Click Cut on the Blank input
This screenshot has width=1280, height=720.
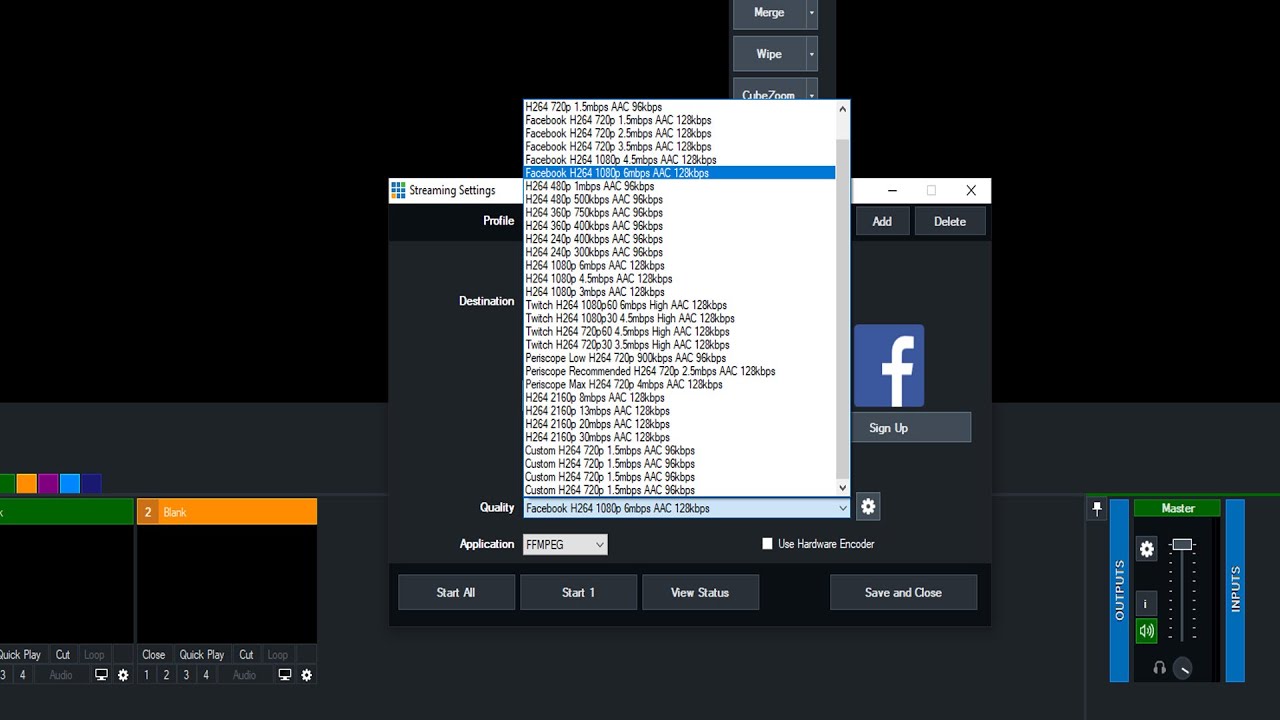246,655
